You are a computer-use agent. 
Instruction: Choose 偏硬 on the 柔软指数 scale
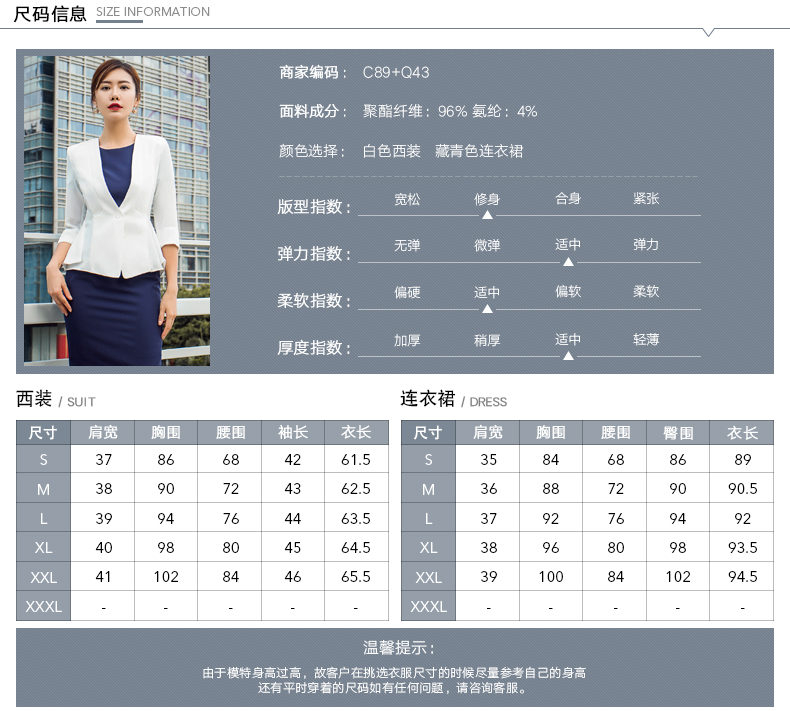pyautogui.click(x=407, y=293)
